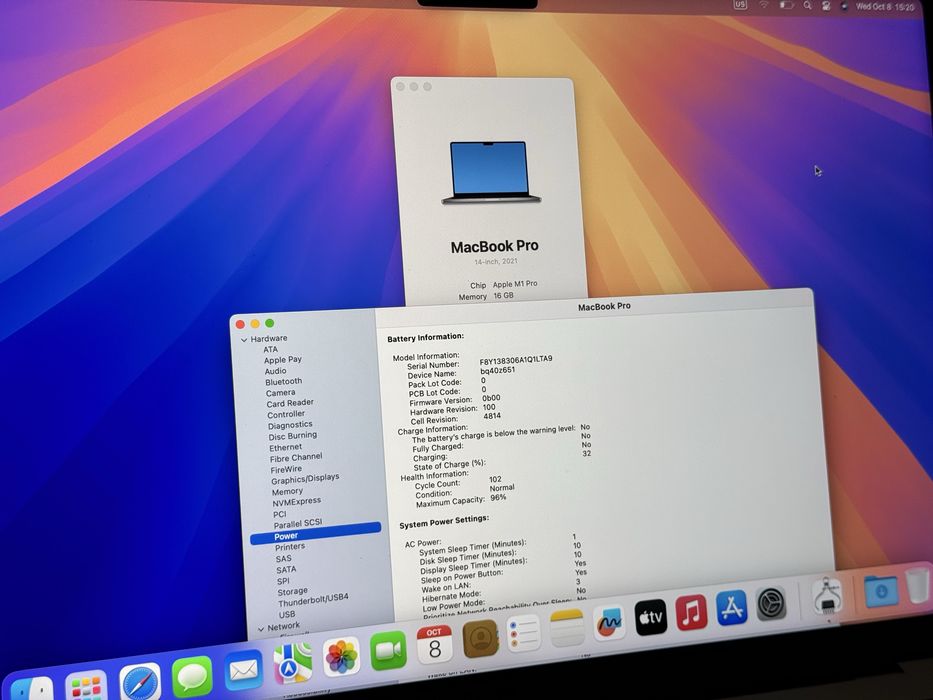Select Printers in the Hardware list
This screenshot has height=700, width=933.
point(290,546)
